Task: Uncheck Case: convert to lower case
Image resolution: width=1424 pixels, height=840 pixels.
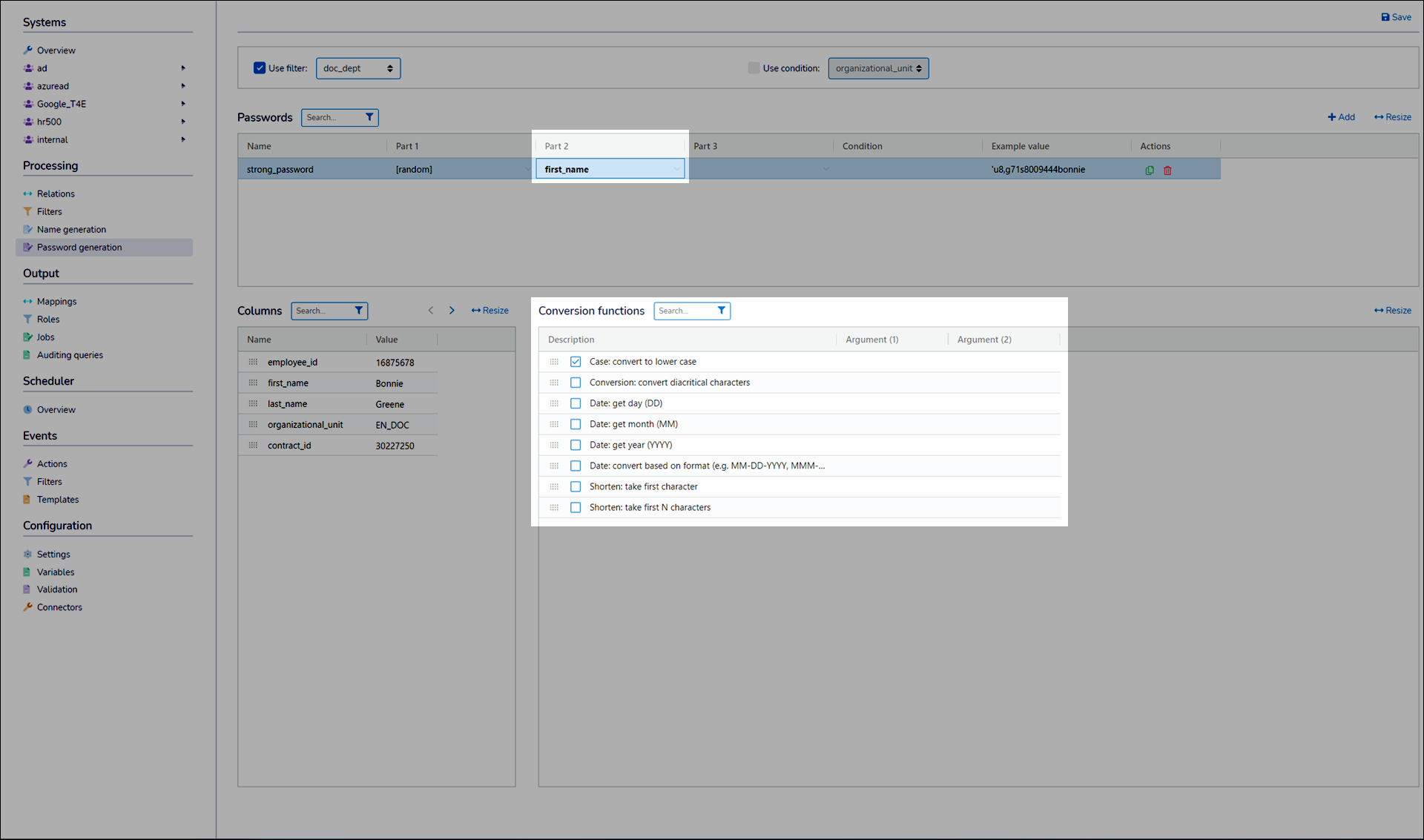Action: 576,362
